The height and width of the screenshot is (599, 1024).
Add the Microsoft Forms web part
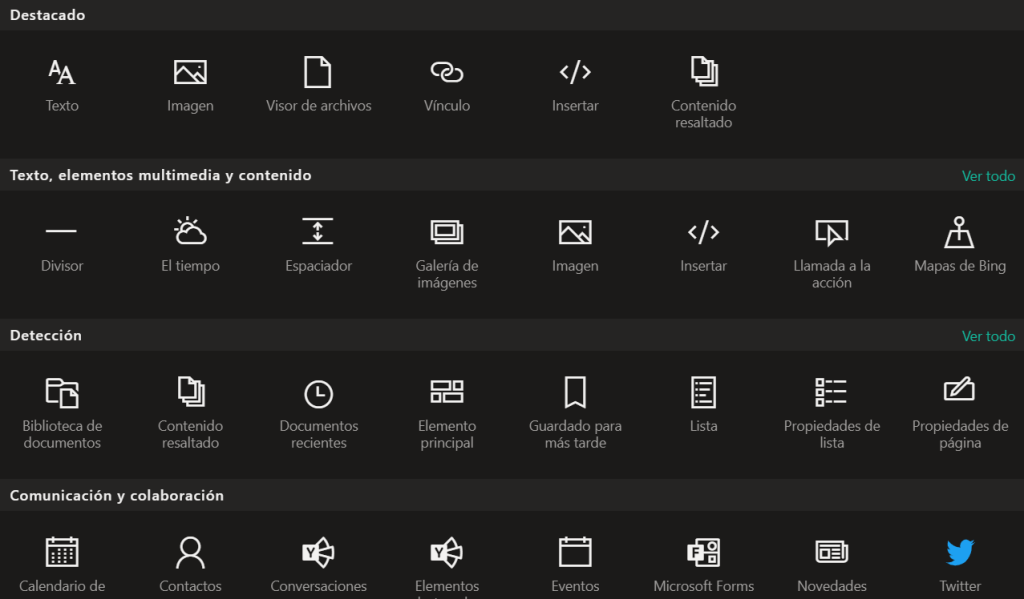coord(703,553)
